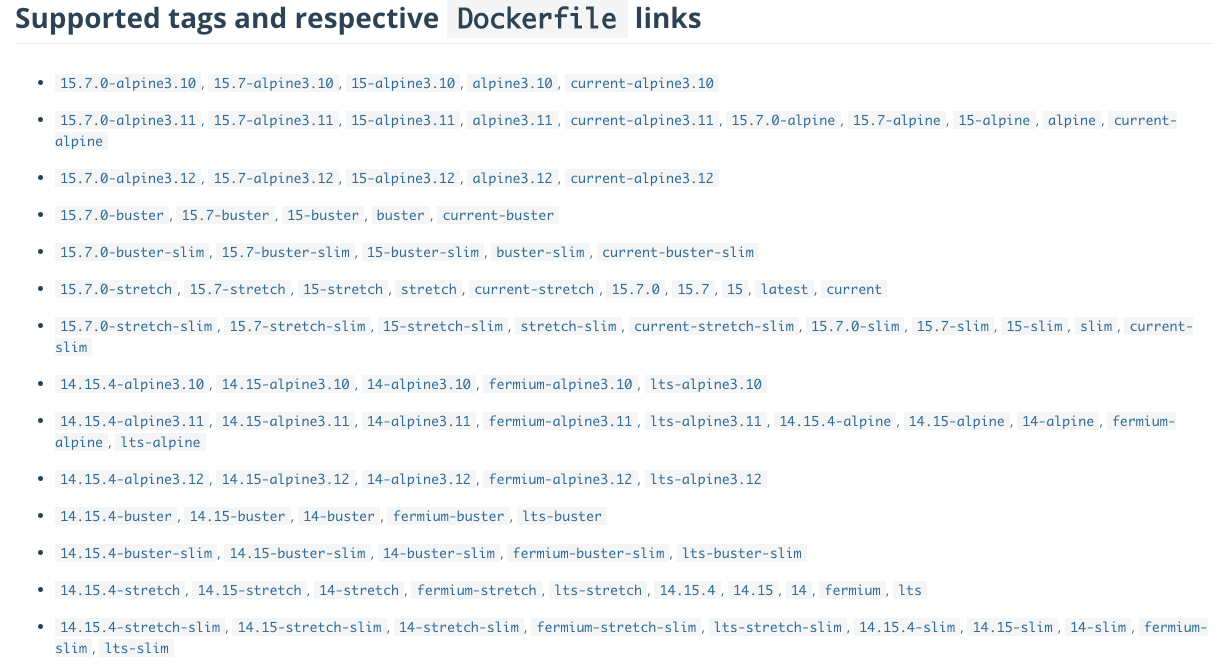This screenshot has height=664, width=1225.
Task: Open the current-buster Dockerfile link
Action: click(x=498, y=215)
